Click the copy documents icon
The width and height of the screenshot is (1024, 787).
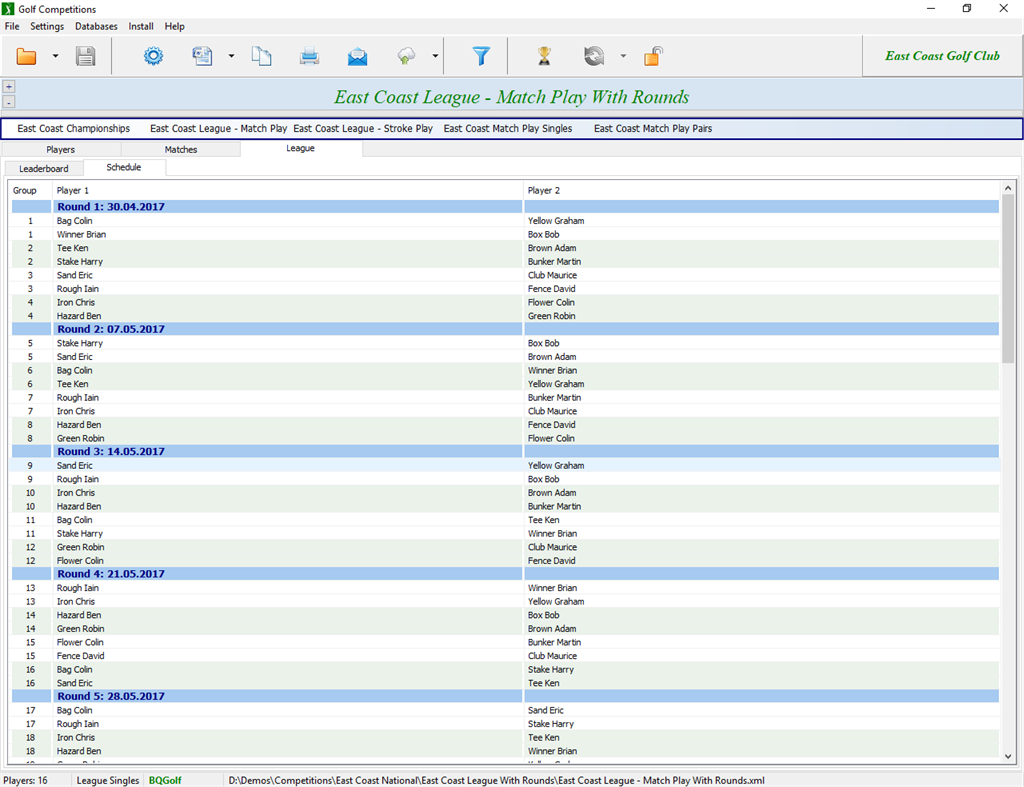pos(261,57)
